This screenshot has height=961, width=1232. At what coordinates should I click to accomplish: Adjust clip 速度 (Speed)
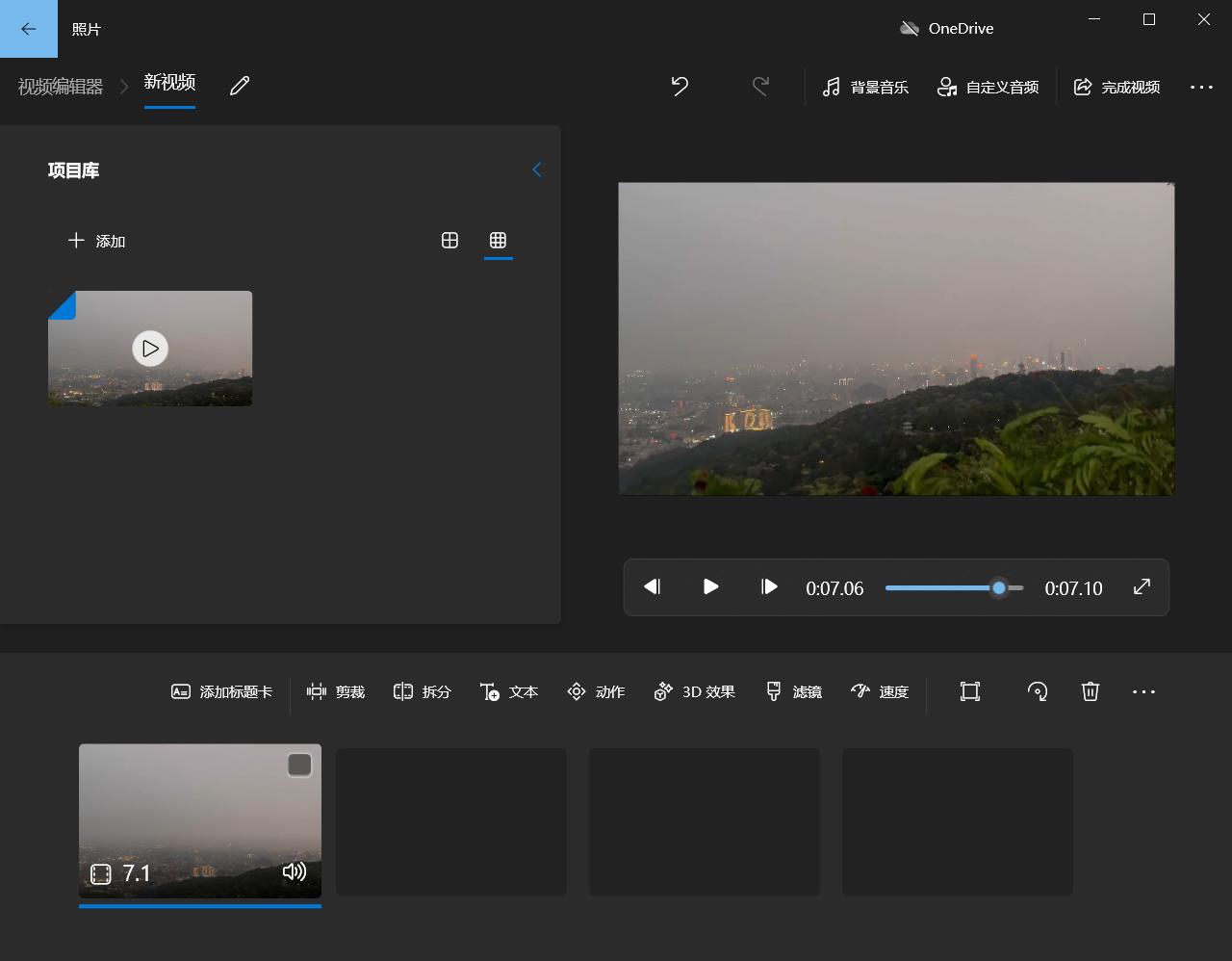pyautogui.click(x=879, y=691)
